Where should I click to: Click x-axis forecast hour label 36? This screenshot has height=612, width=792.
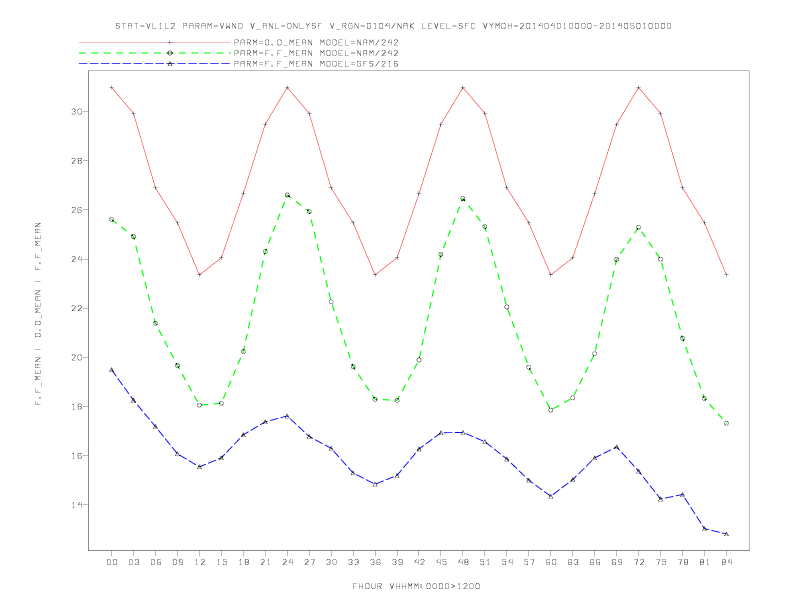(375, 562)
